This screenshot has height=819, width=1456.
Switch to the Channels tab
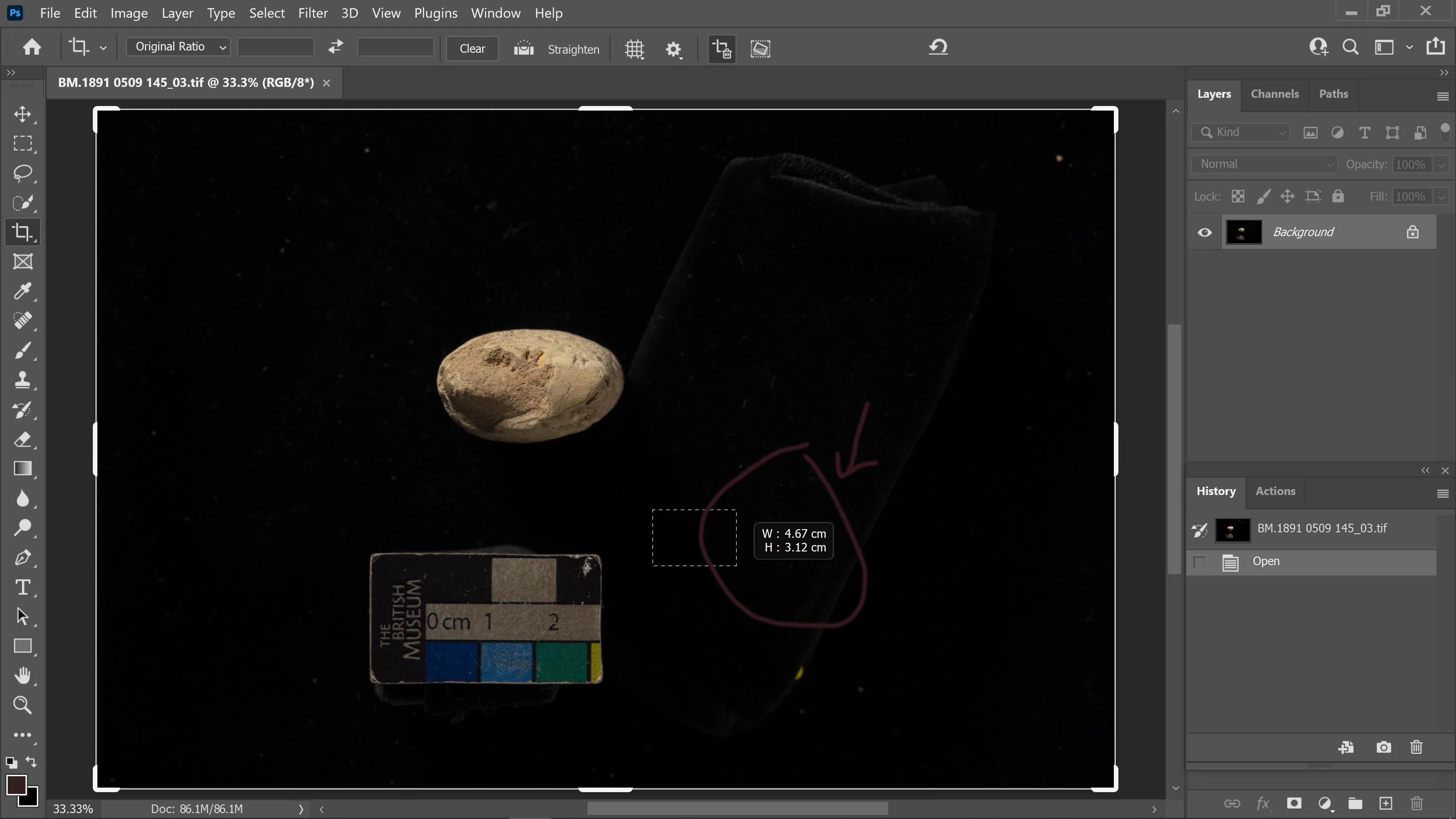[x=1274, y=94]
